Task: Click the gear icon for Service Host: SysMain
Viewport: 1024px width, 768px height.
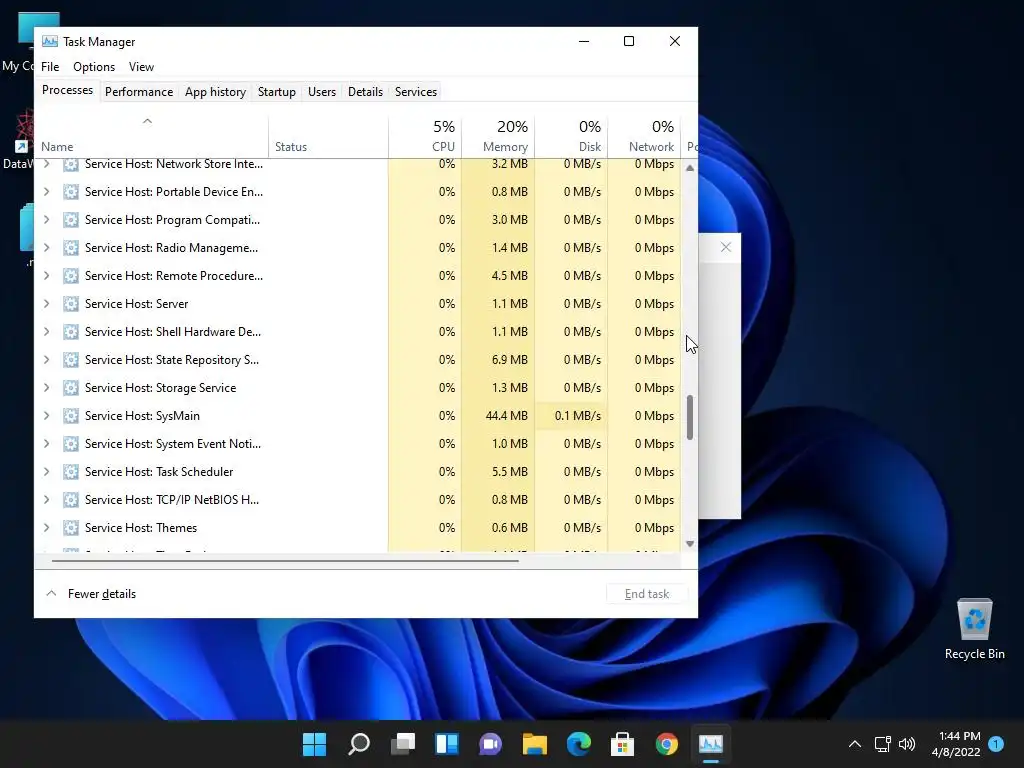Action: pos(71,416)
